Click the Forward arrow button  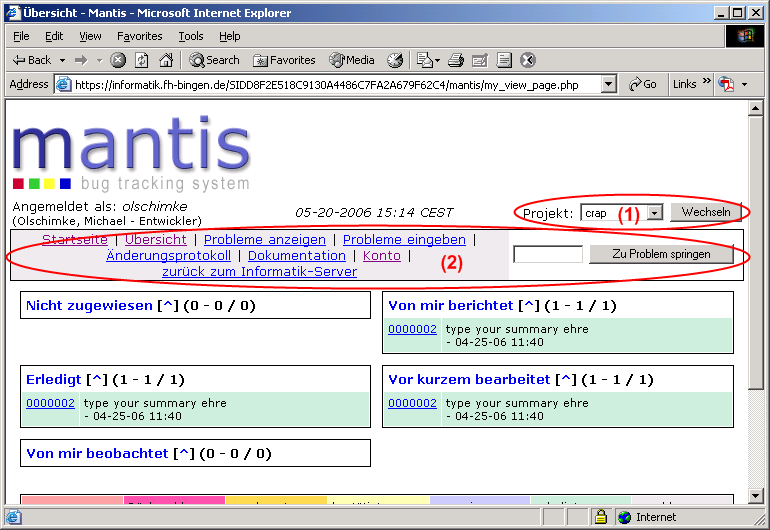[81, 60]
